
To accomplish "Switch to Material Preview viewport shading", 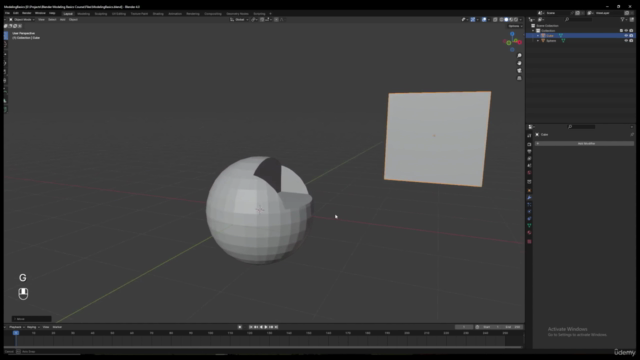I will pos(511,19).
